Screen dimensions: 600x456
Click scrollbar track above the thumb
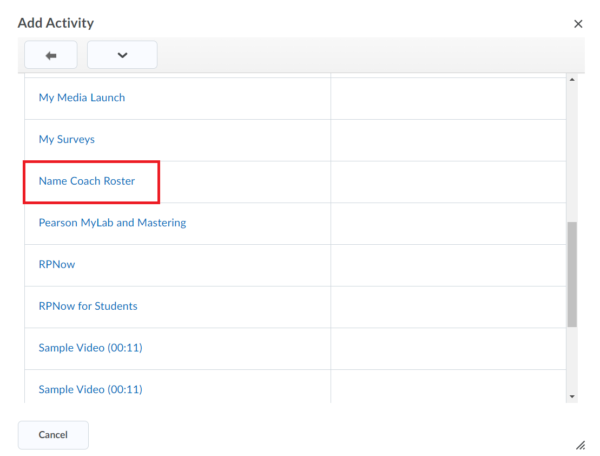572,150
